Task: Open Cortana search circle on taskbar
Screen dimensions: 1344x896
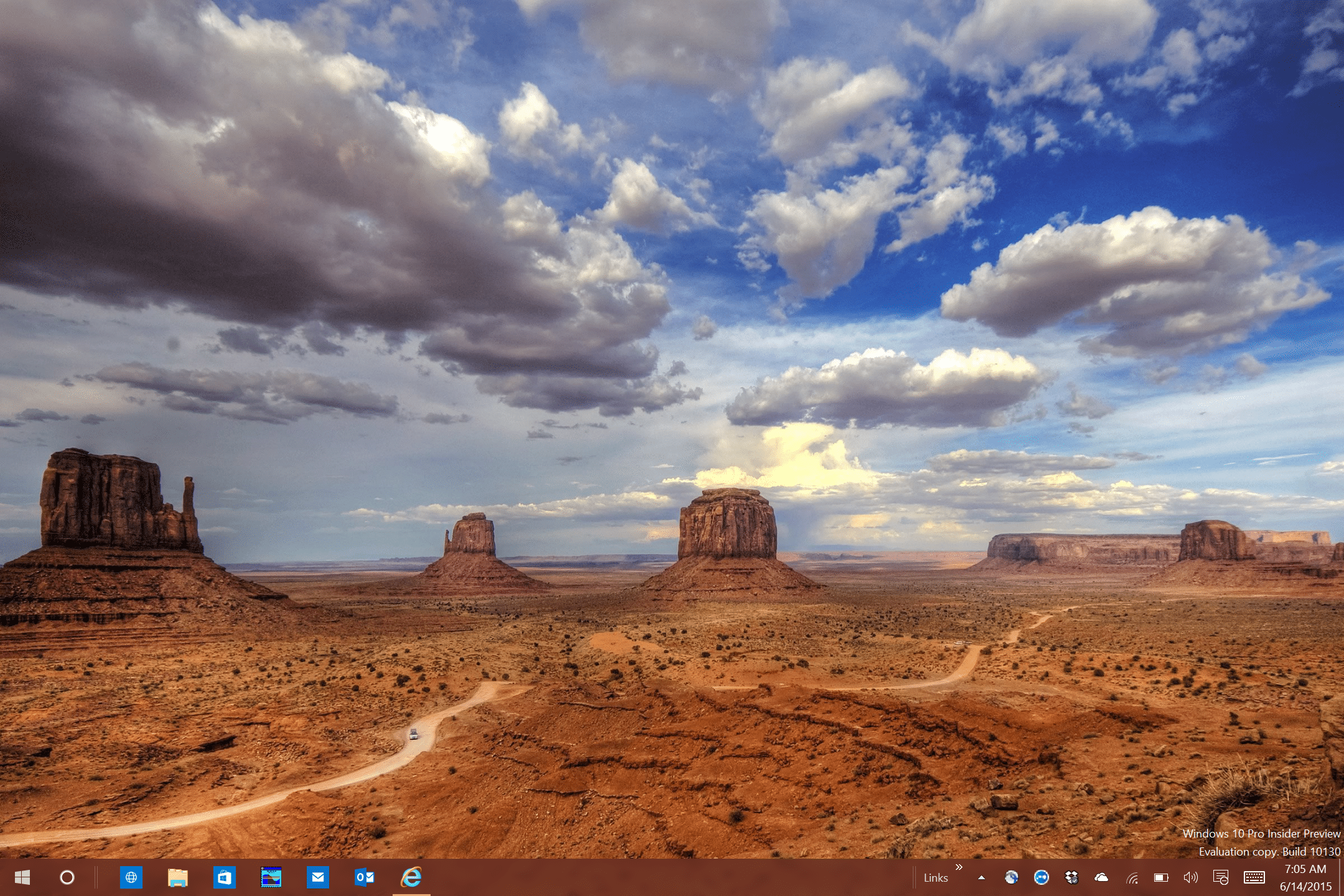Action: 67,877
